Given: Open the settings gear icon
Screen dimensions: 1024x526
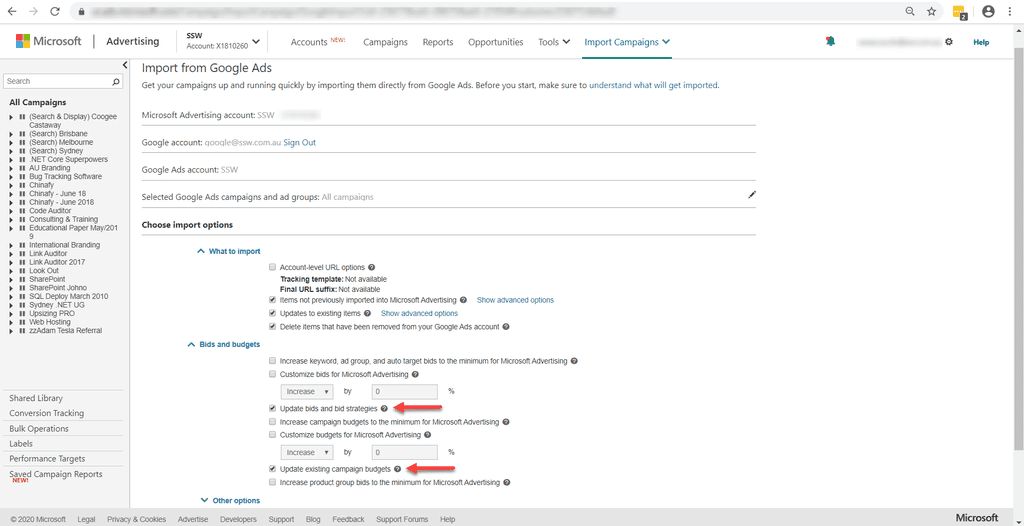Looking at the screenshot, I should click(949, 42).
